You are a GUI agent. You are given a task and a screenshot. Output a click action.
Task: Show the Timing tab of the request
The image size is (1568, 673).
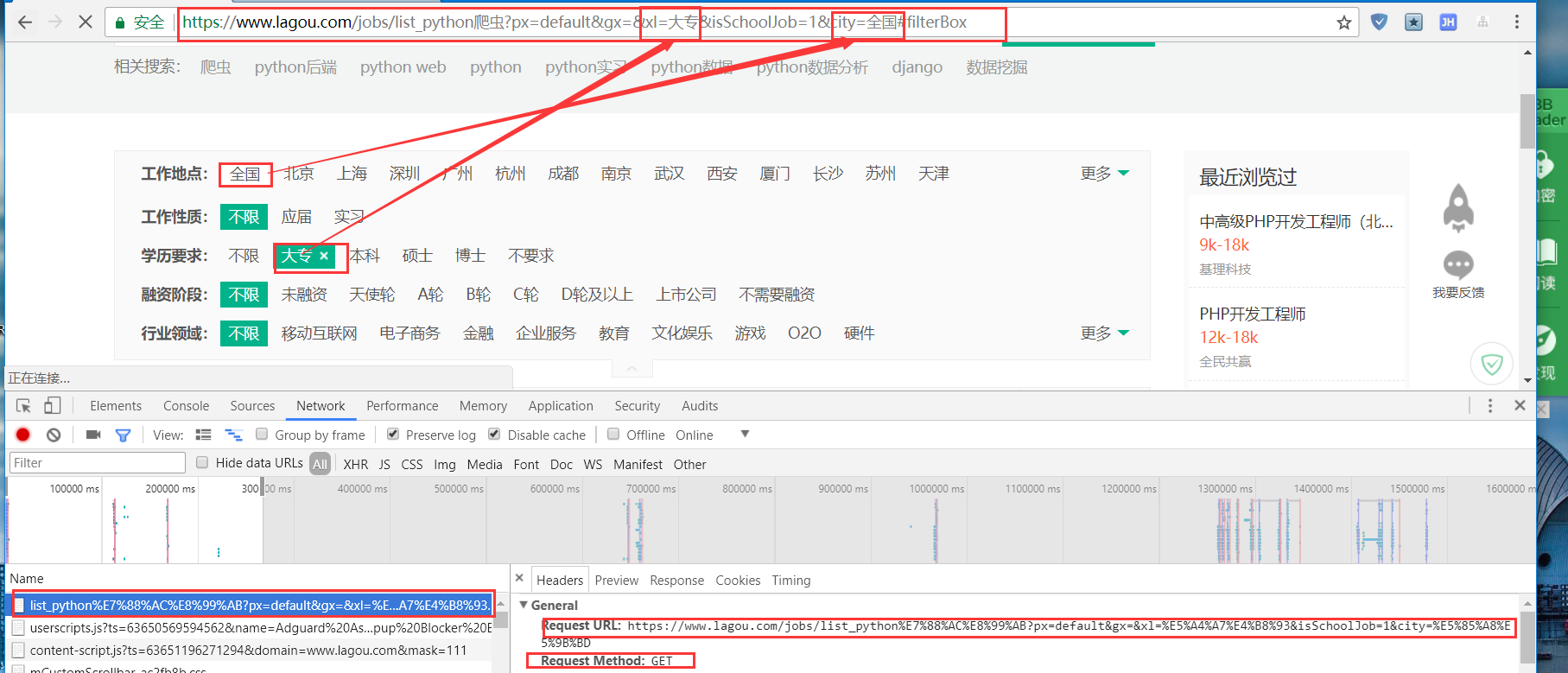[x=791, y=581]
